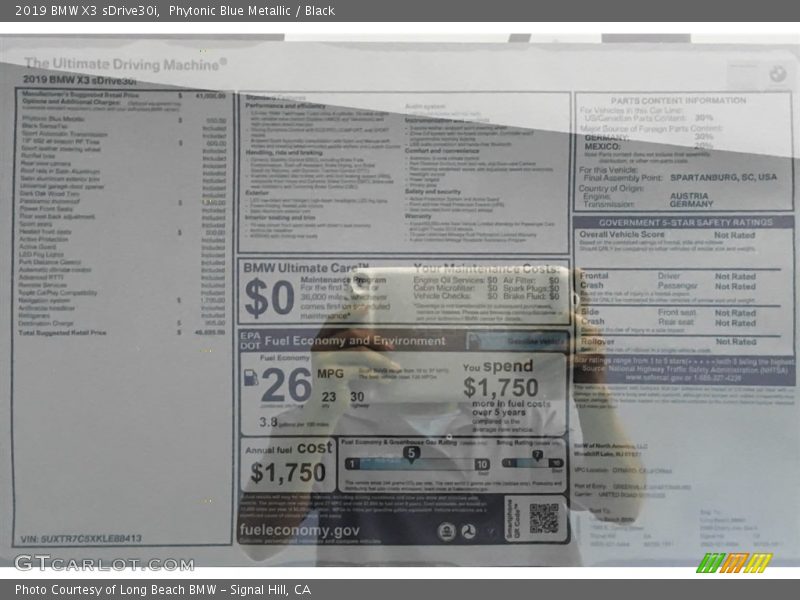Click the sticker heading '2019 BMW X3 sDrive30i'

click(x=80, y=80)
